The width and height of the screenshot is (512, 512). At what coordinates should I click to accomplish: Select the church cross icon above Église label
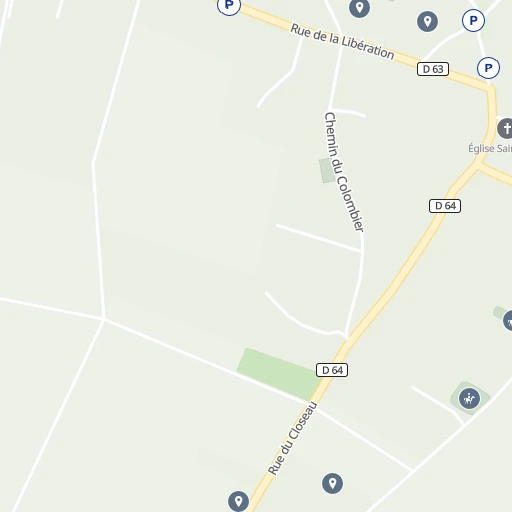click(505, 128)
